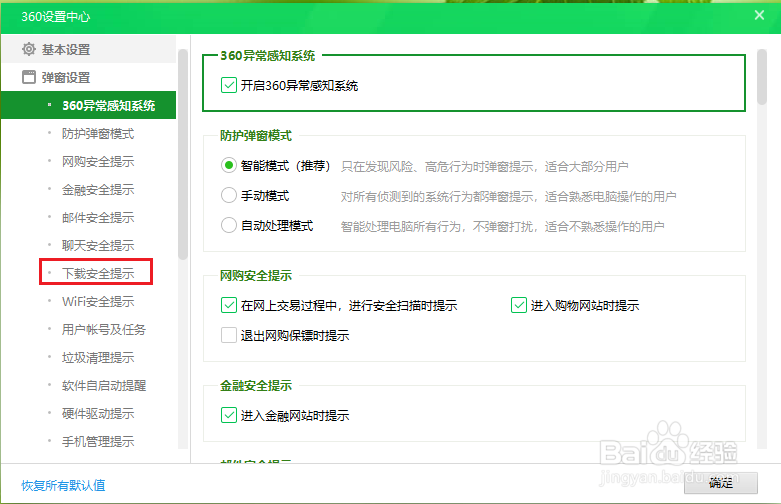Screen dimensions: 781x504
Task: Go to 聊天安全提示 in the sidebar
Action: click(98, 245)
